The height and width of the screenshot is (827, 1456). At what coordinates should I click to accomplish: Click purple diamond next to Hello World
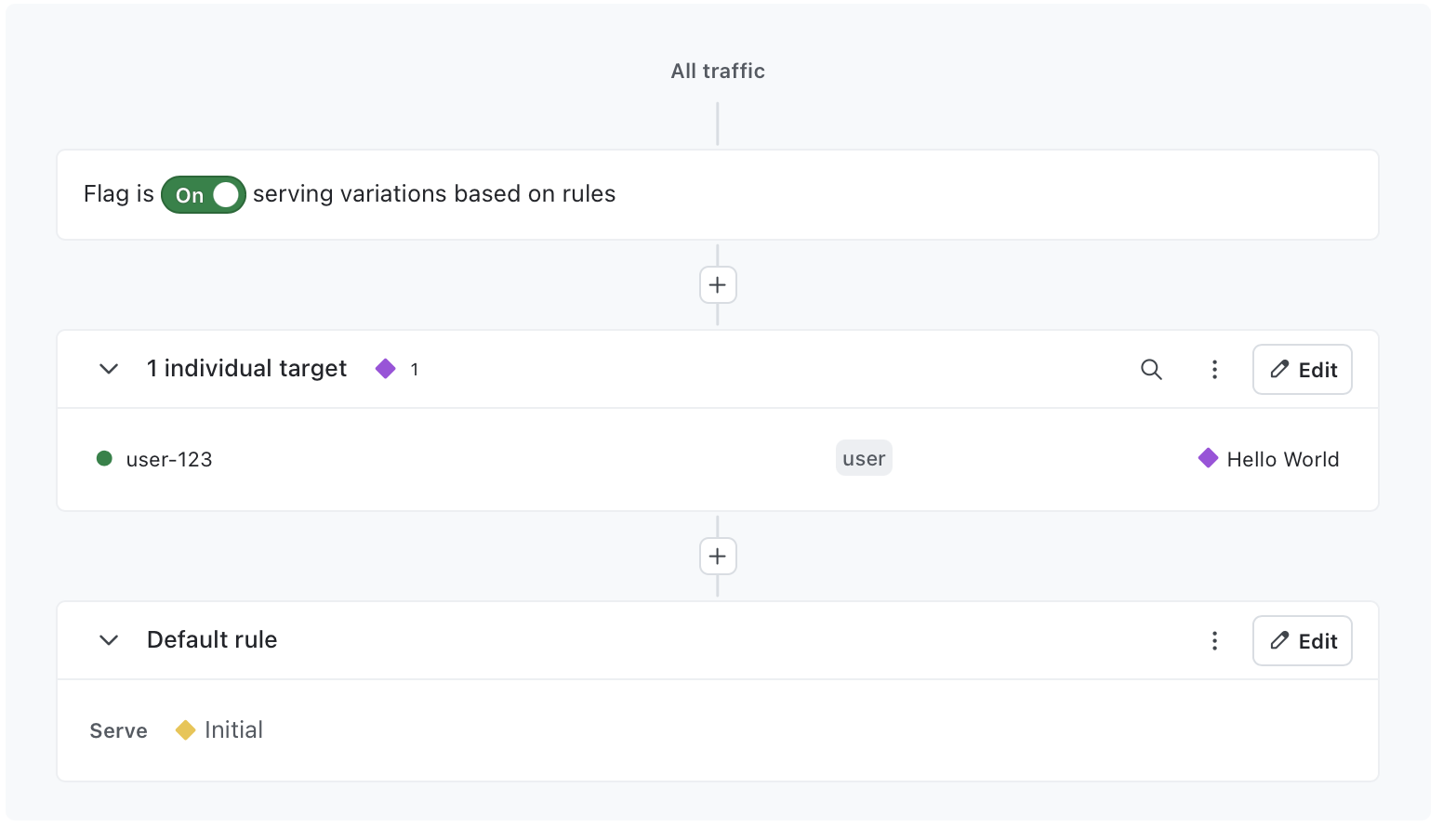tap(1208, 458)
